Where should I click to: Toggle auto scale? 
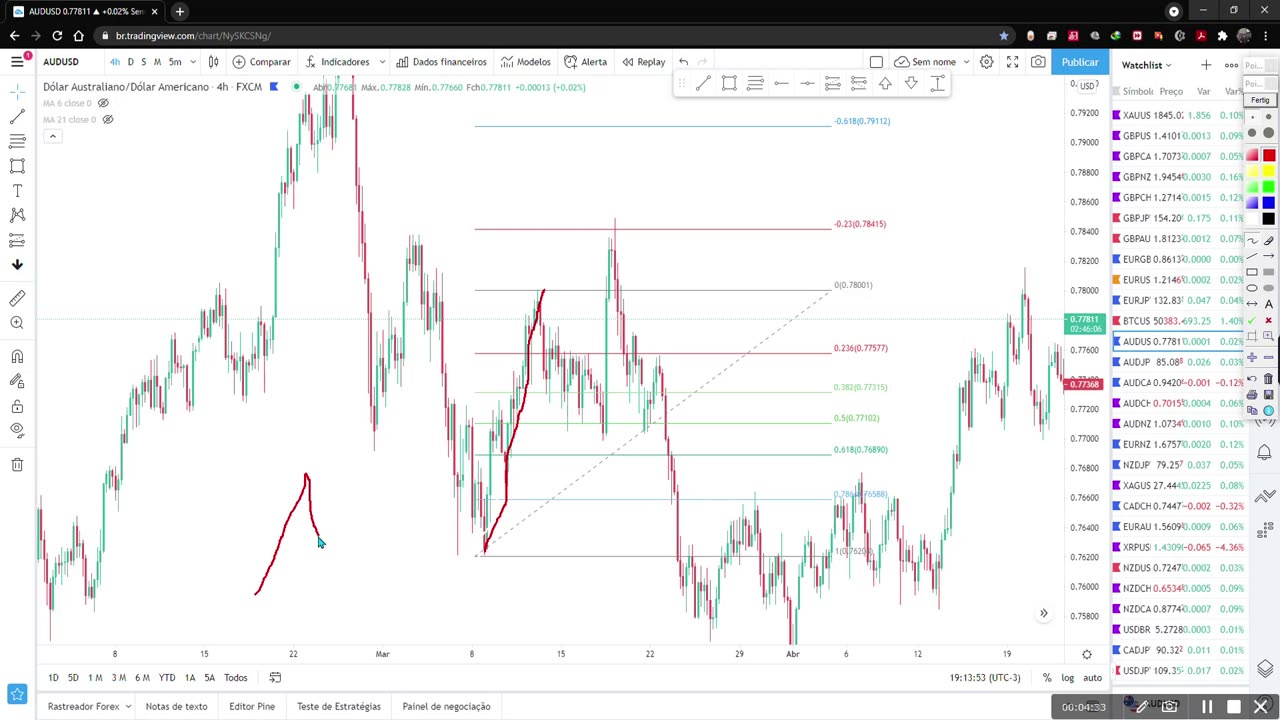pyautogui.click(x=1092, y=678)
